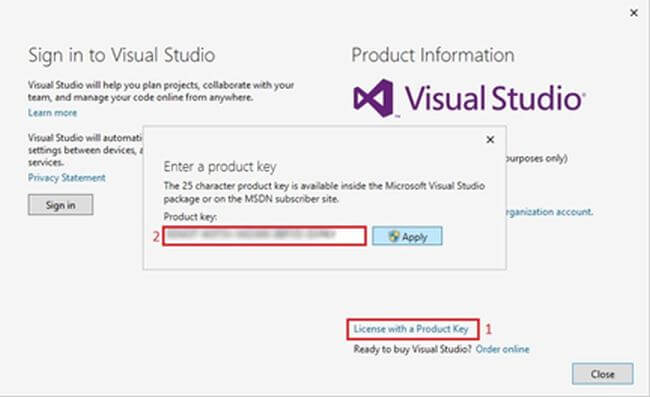
Task: Click License with a Product Key link
Action: pos(411,329)
